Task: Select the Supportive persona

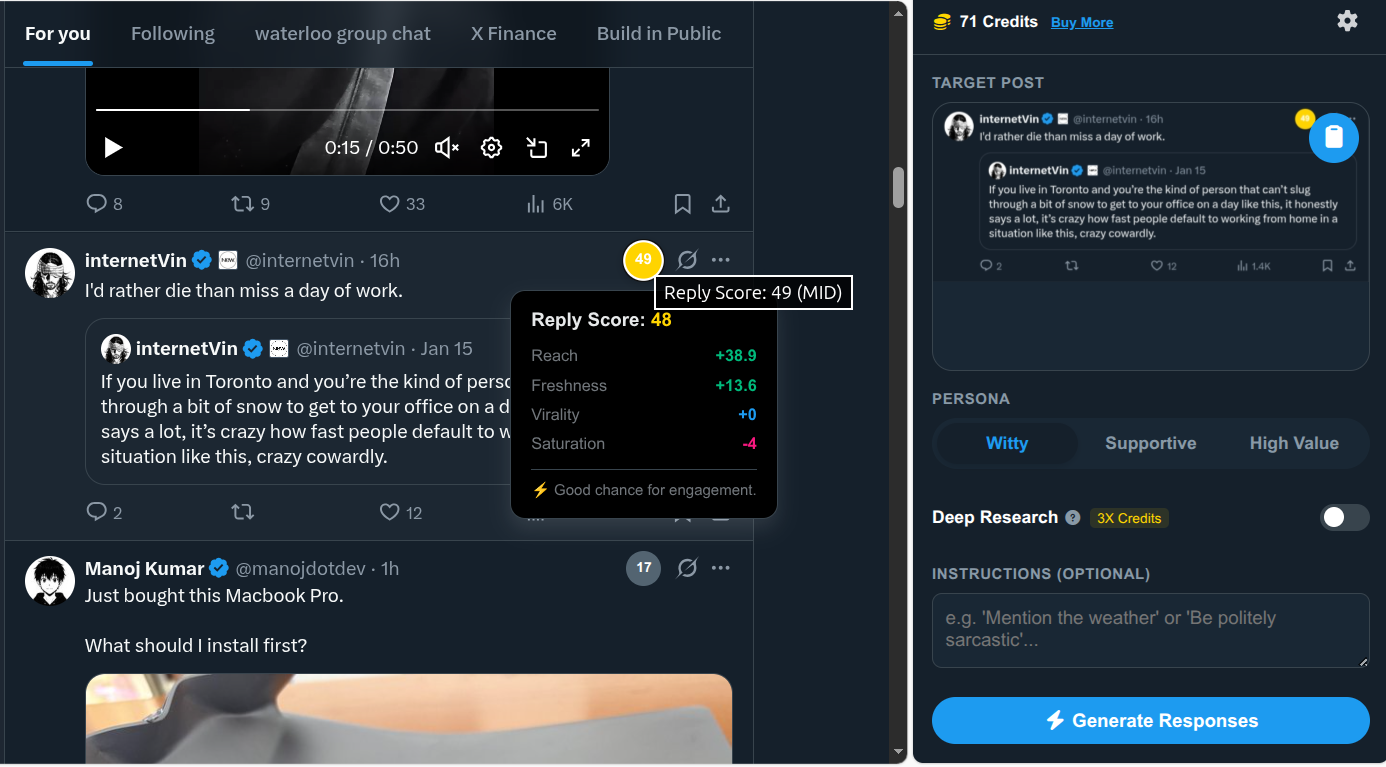Action: pyautogui.click(x=1150, y=443)
